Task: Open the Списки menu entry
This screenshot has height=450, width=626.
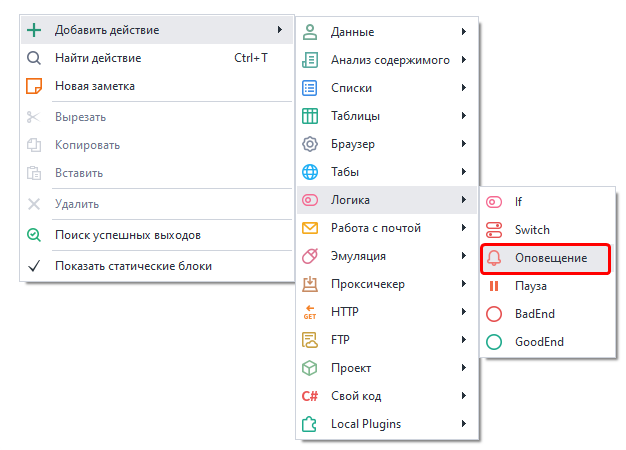Action: pyautogui.click(x=352, y=88)
